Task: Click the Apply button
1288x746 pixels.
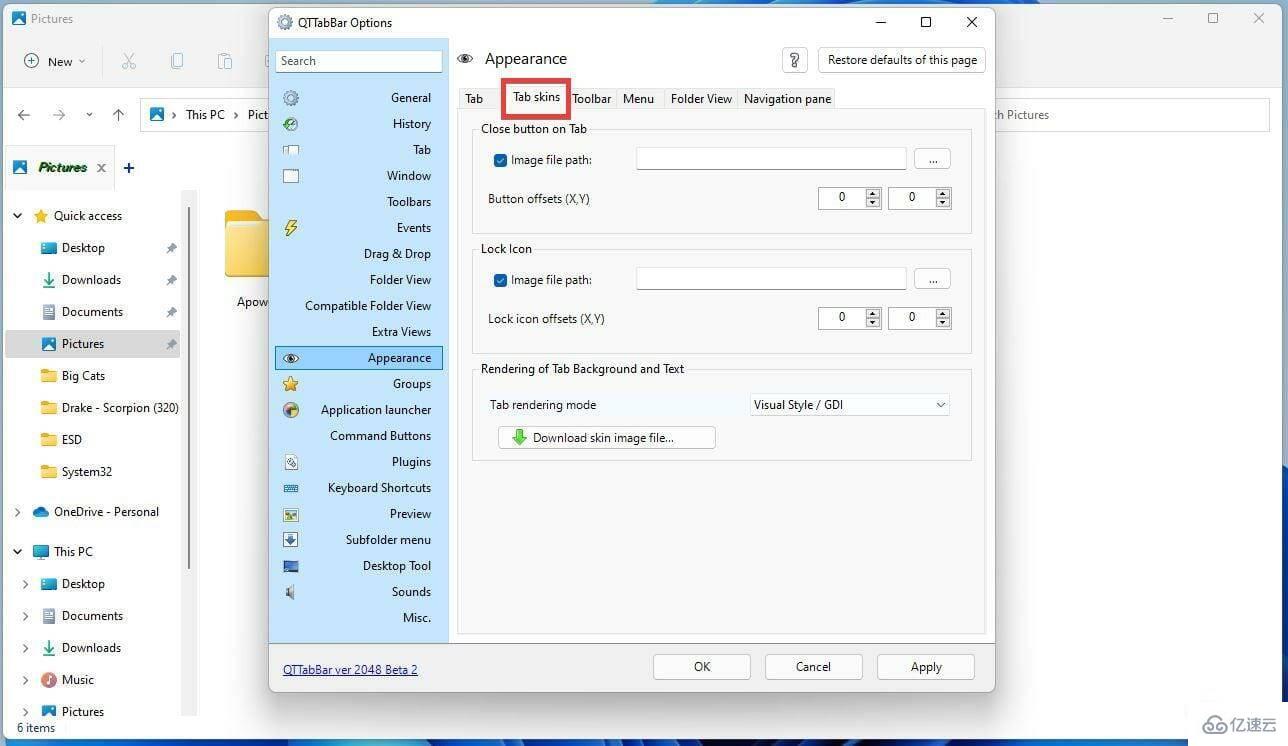Action: point(926,667)
